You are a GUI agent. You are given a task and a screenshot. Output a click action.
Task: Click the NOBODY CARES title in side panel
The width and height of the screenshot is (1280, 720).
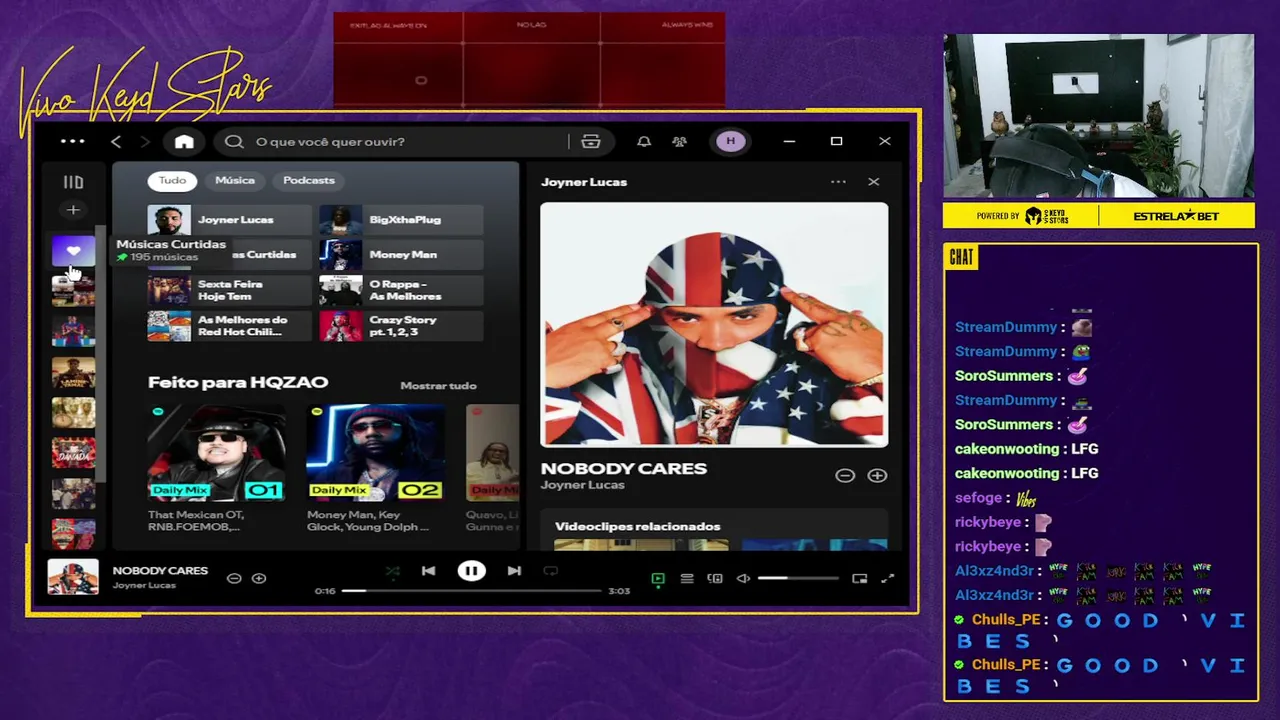[x=624, y=468]
